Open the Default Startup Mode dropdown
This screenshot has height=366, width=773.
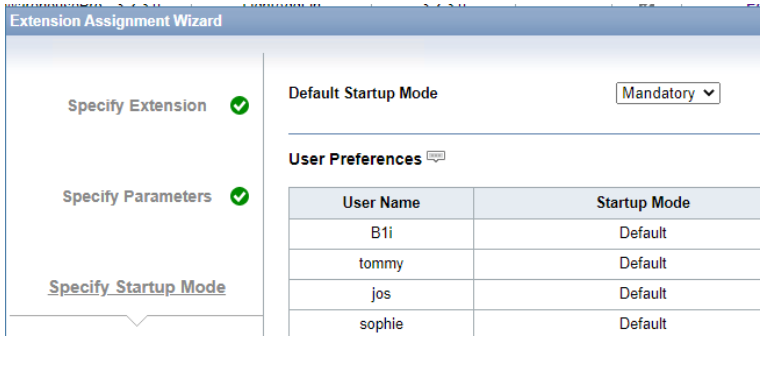tap(668, 93)
